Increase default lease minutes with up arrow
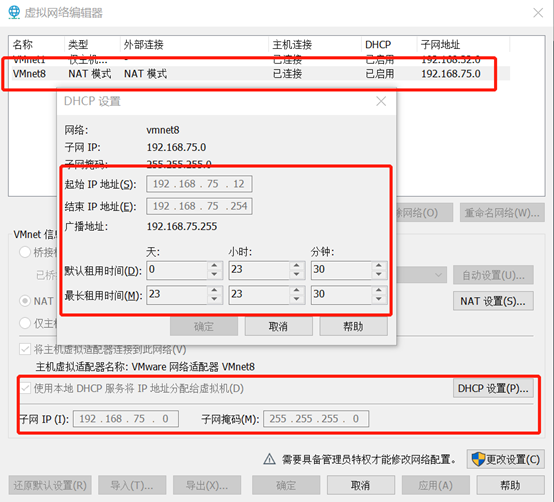 click(379, 266)
